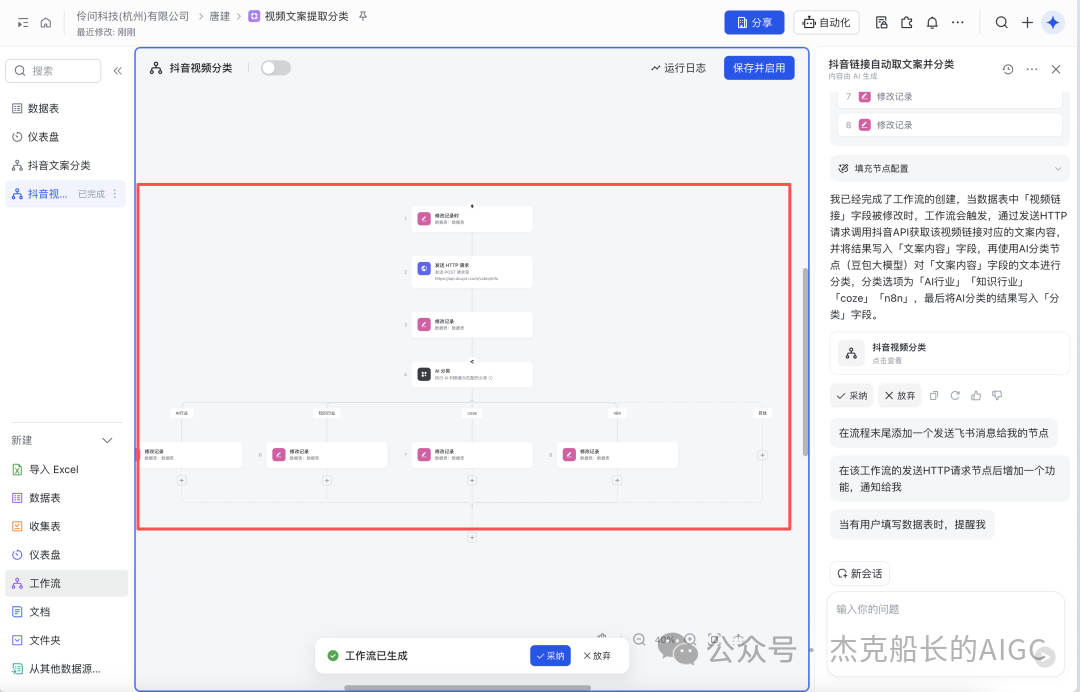Toggle the AI assistant sparkle icon
Viewport: 1080px width, 692px height.
click(1052, 23)
